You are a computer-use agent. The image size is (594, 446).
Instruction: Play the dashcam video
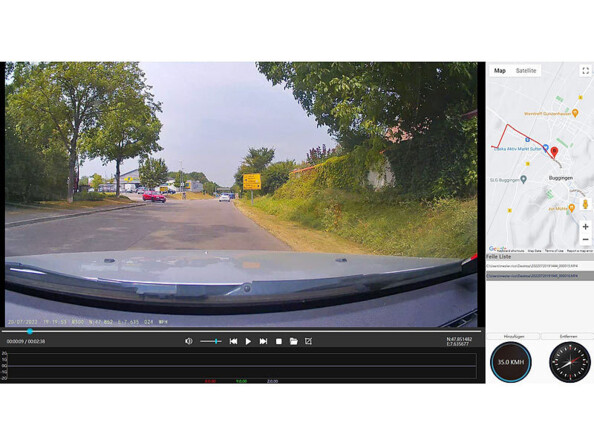[248, 341]
